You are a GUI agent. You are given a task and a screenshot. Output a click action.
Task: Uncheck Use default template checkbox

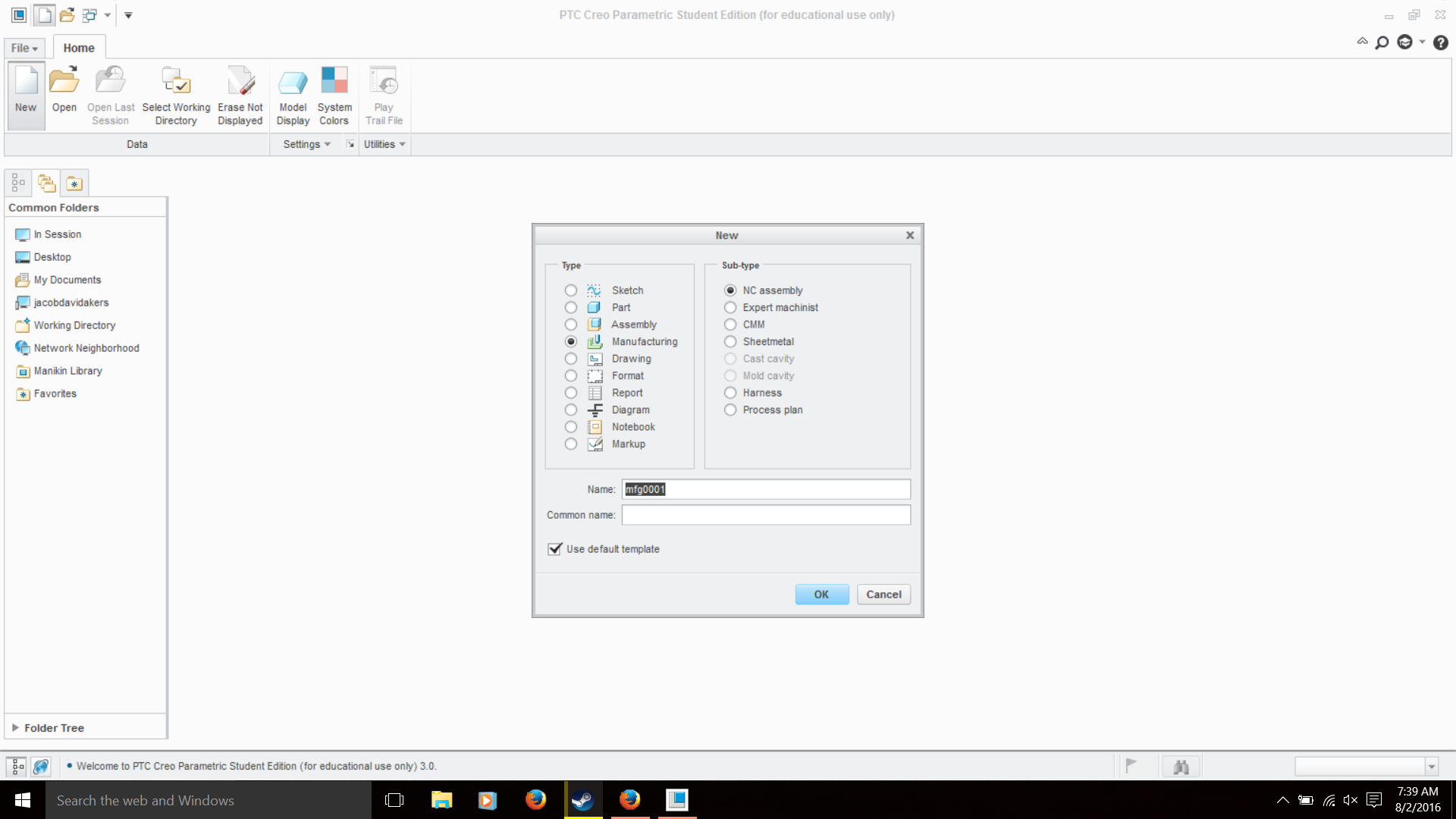tap(555, 549)
